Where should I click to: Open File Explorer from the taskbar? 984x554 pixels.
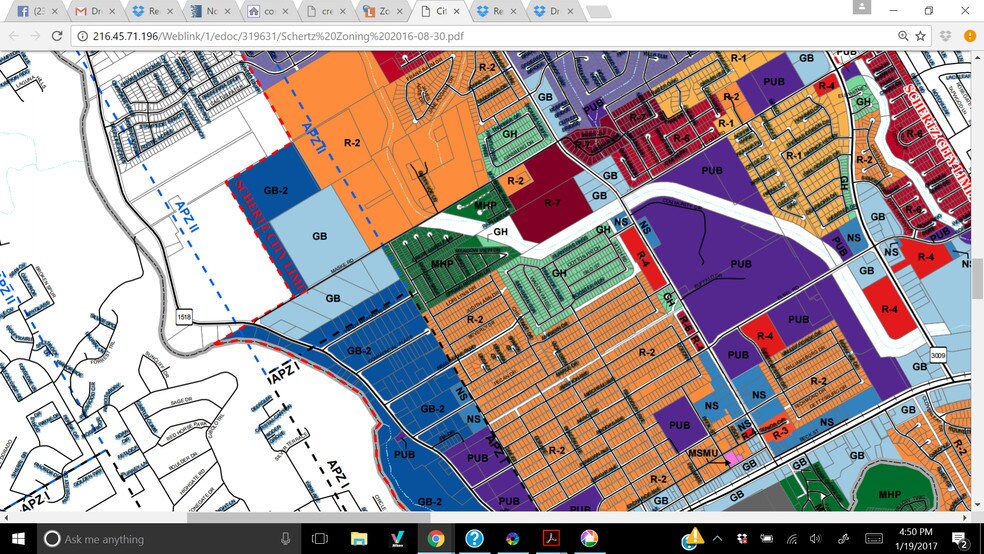click(359, 539)
